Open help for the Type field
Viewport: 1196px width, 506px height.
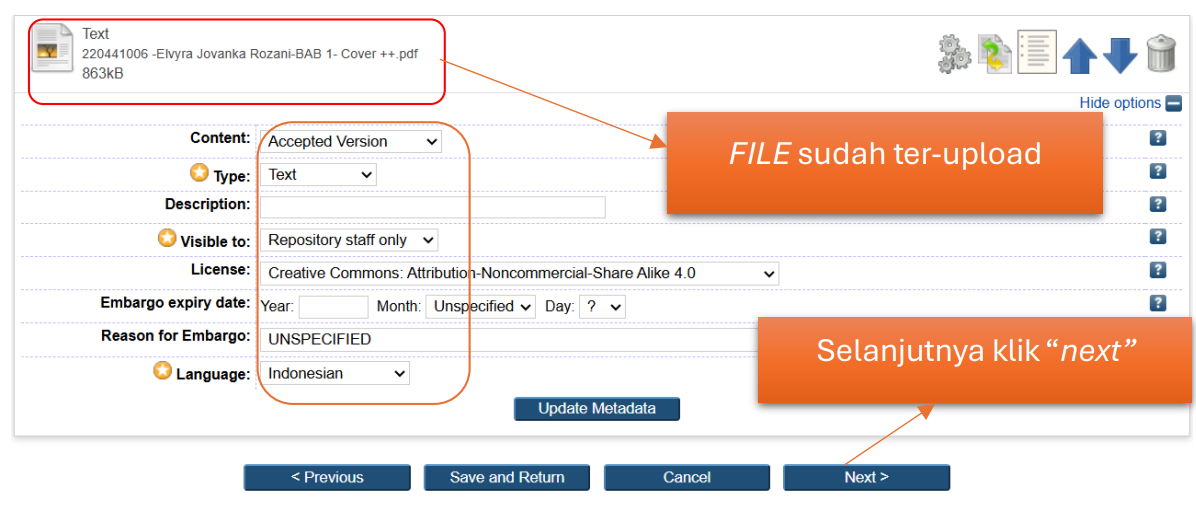click(x=1158, y=171)
